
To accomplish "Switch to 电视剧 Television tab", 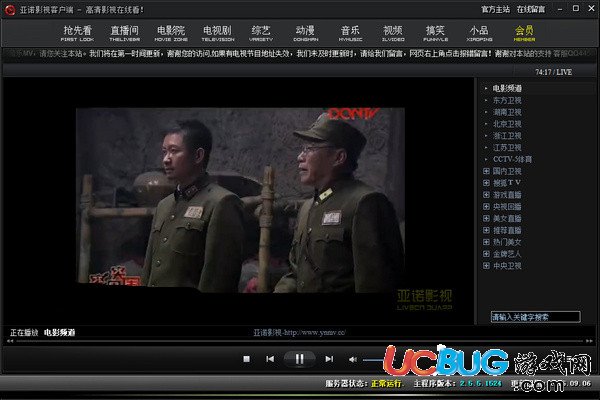I will (x=218, y=33).
